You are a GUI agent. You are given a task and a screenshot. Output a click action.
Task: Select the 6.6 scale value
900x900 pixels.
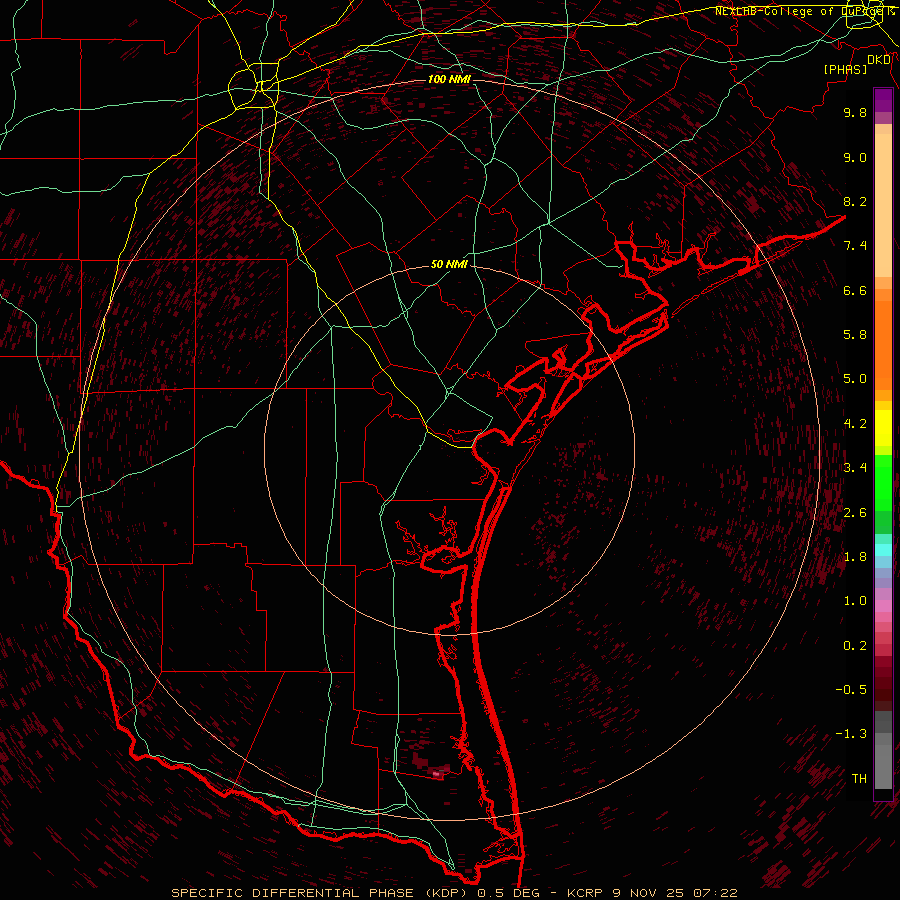pos(855,290)
